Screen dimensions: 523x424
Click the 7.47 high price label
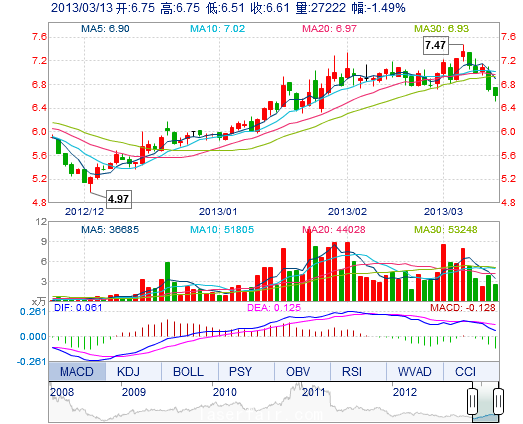436,45
